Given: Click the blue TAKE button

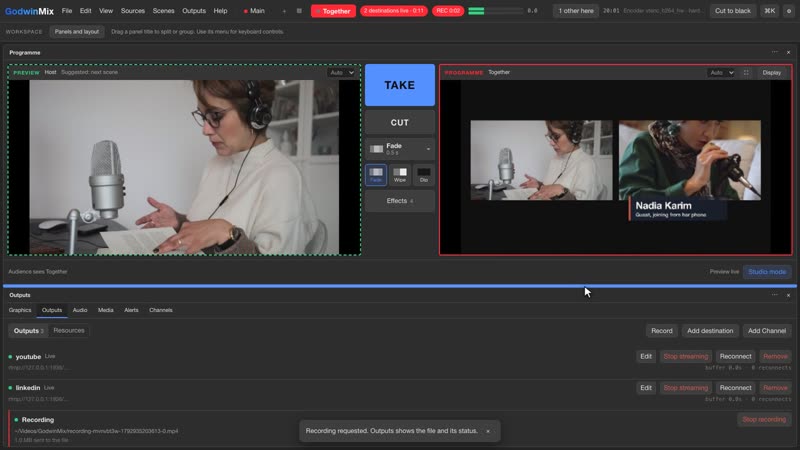Looking at the screenshot, I should pyautogui.click(x=399, y=85).
